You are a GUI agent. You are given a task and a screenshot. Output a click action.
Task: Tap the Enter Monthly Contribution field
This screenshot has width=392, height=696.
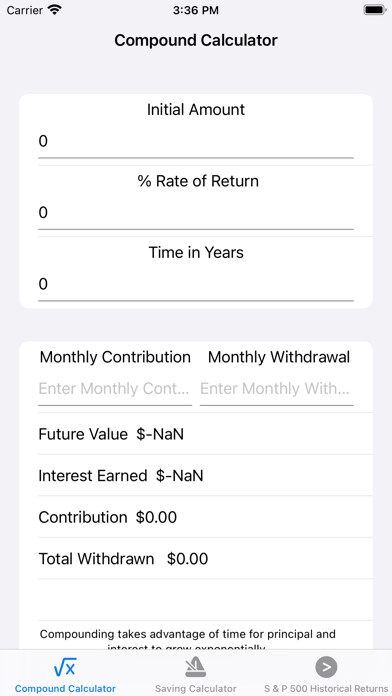(x=115, y=389)
